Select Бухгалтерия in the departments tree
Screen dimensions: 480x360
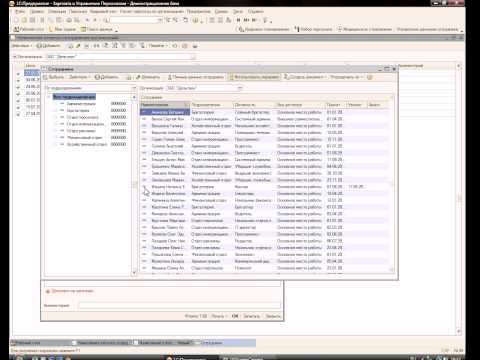(x=78, y=110)
